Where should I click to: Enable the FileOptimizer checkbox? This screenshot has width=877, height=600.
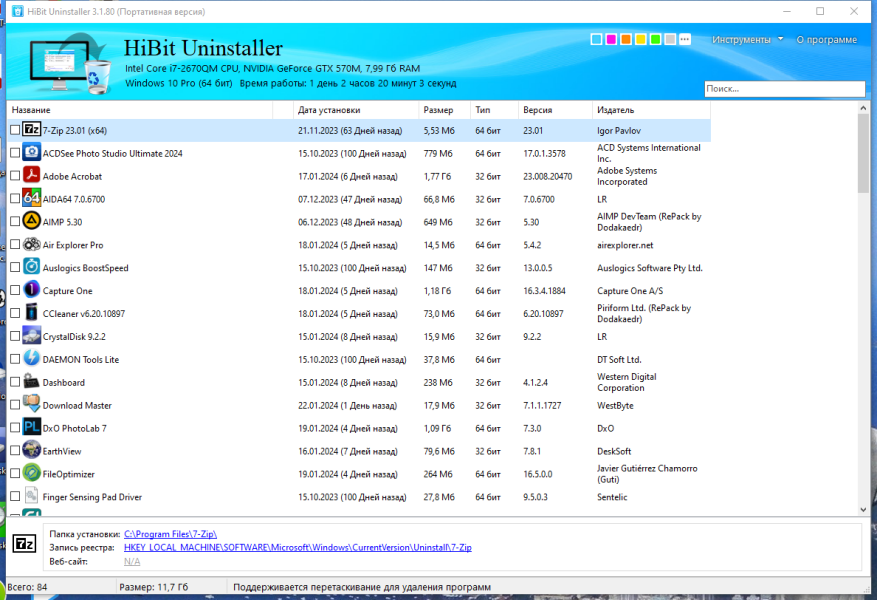click(15, 474)
